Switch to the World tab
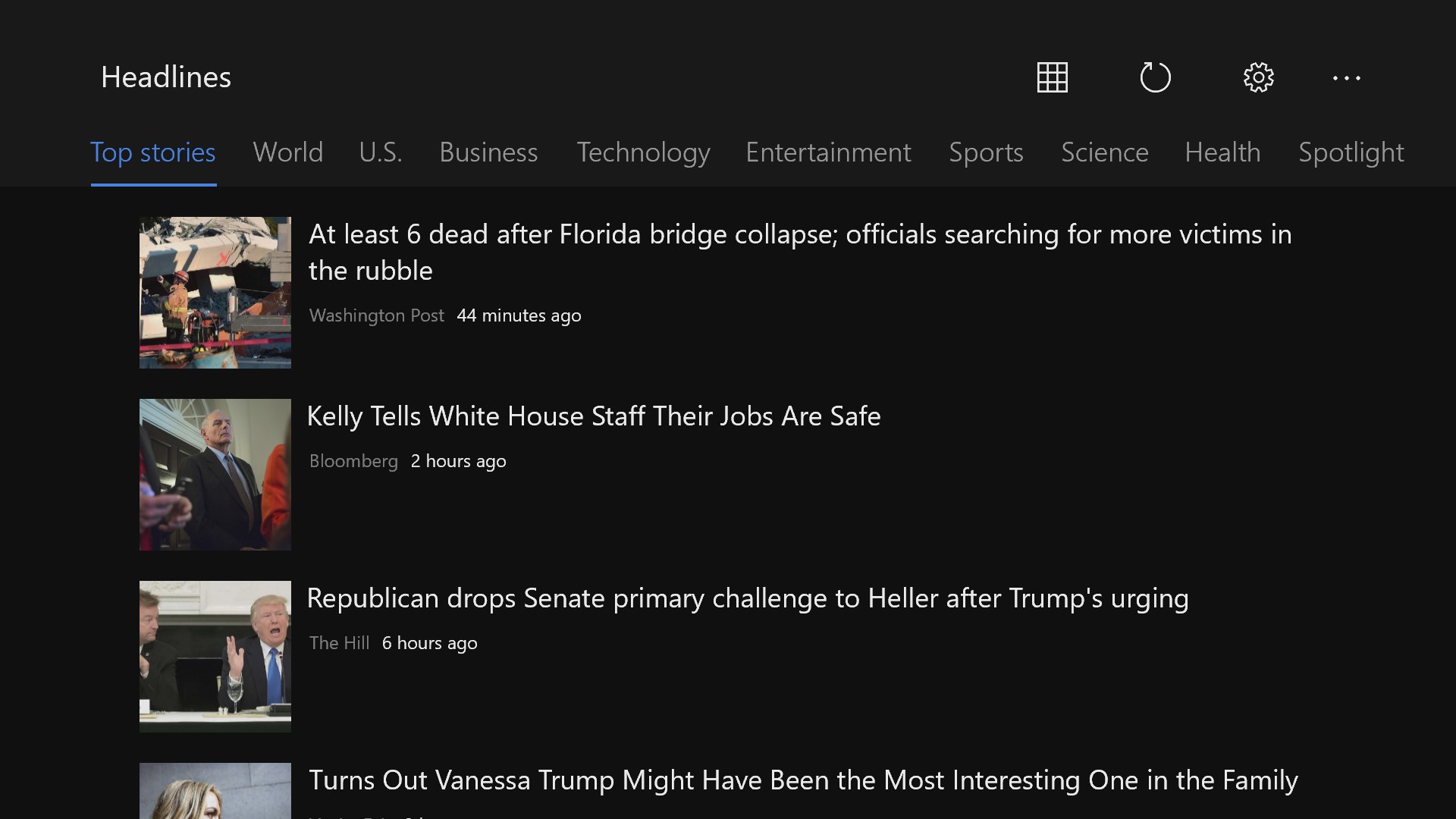The width and height of the screenshot is (1456, 819). pyautogui.click(x=287, y=152)
